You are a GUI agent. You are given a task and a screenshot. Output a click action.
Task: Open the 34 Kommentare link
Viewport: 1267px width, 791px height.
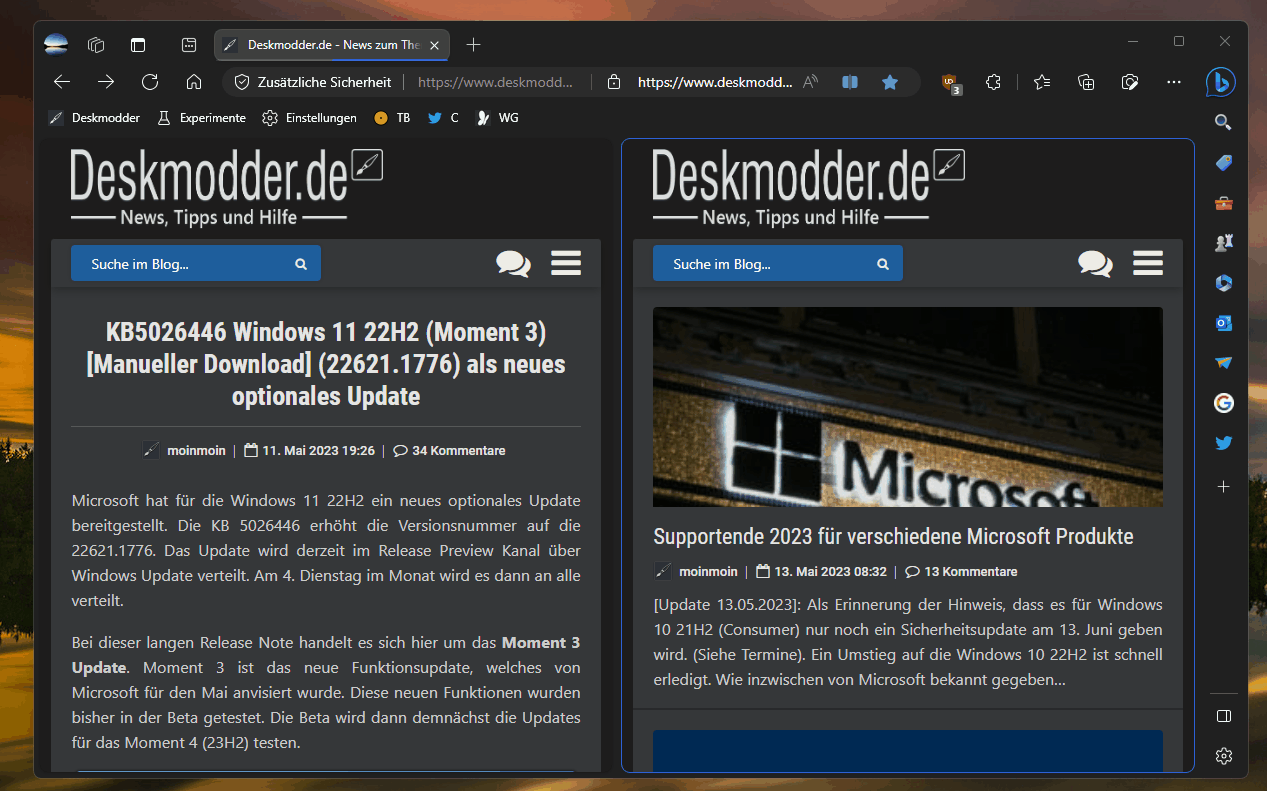(x=449, y=451)
